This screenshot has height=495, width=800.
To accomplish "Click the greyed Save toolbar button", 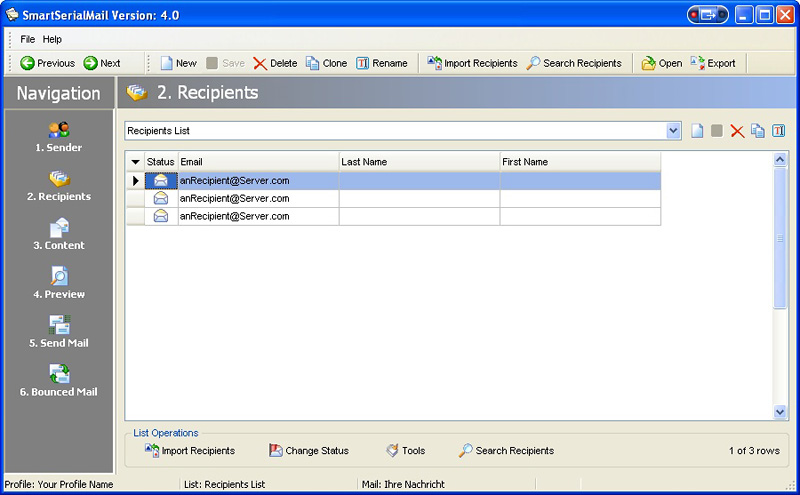I will (226, 63).
